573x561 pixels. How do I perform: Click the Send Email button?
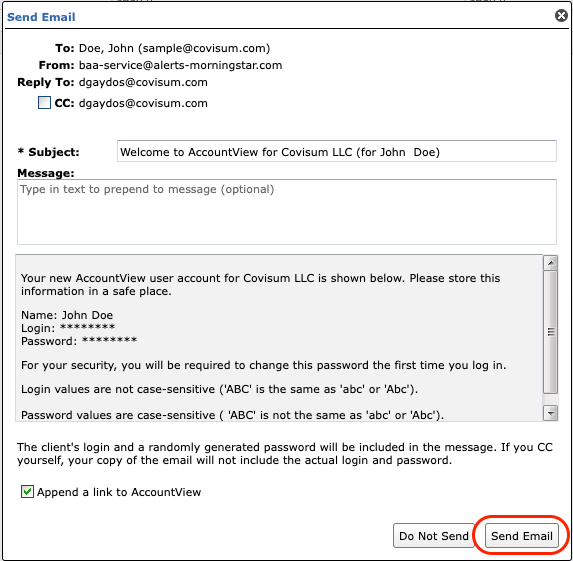coord(521,536)
